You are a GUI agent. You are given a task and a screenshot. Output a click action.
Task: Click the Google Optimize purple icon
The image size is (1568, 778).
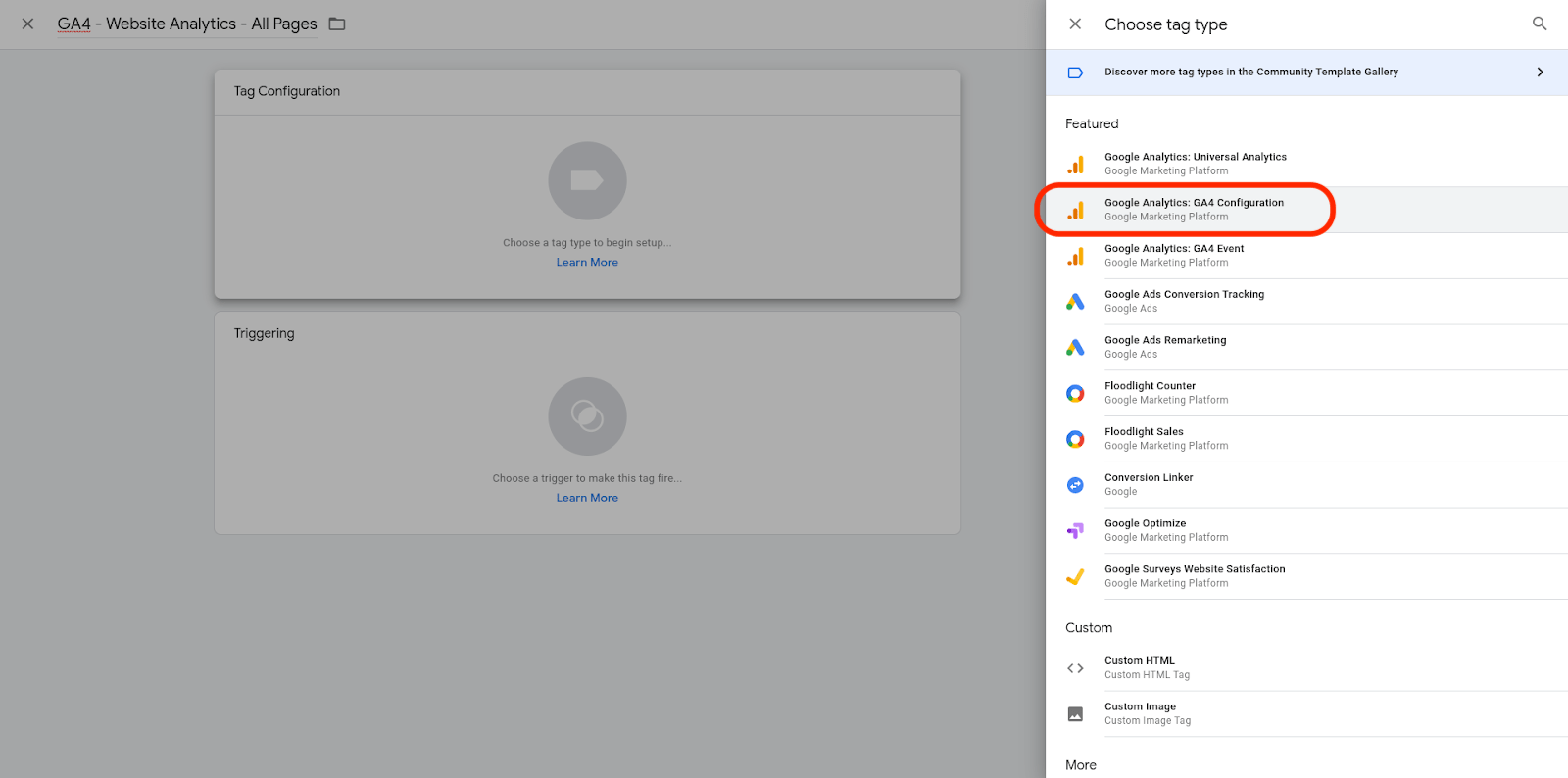click(1075, 531)
